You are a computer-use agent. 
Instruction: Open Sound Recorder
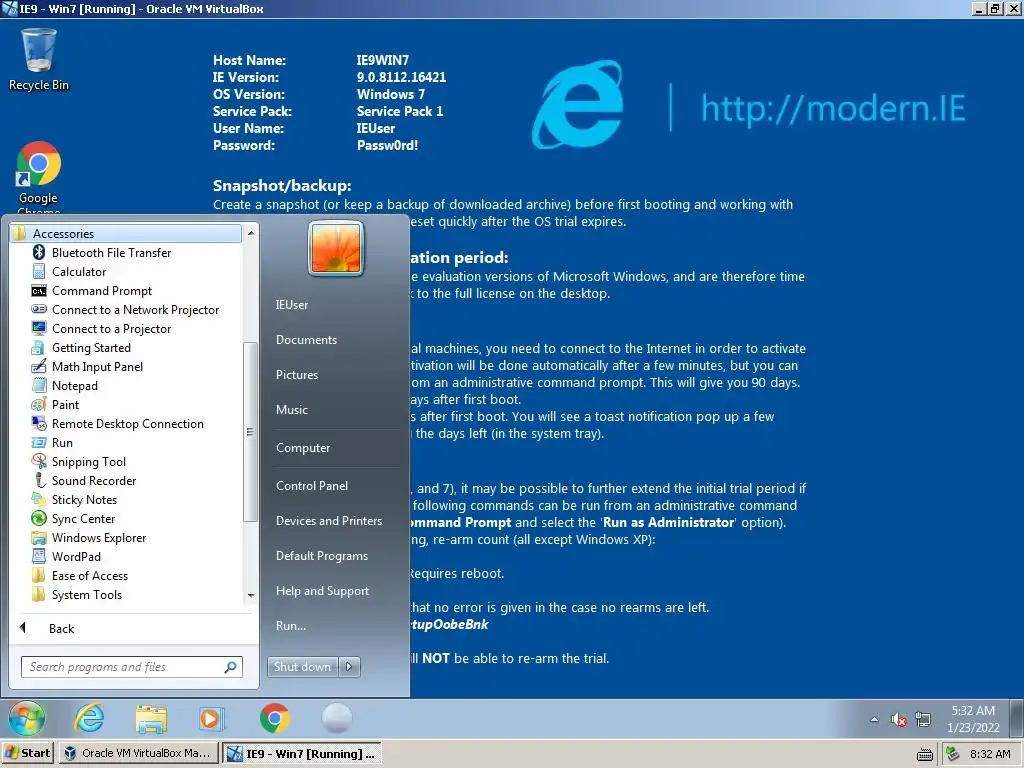click(x=93, y=480)
